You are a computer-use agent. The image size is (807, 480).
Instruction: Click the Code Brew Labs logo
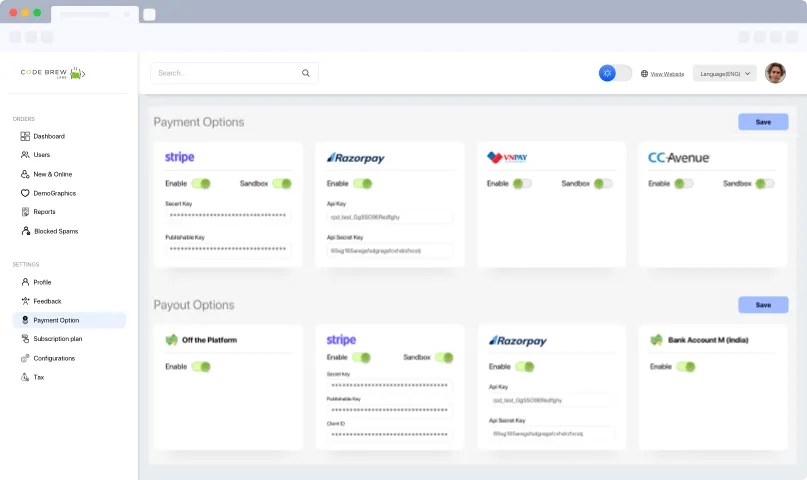pyautogui.click(x=52, y=73)
